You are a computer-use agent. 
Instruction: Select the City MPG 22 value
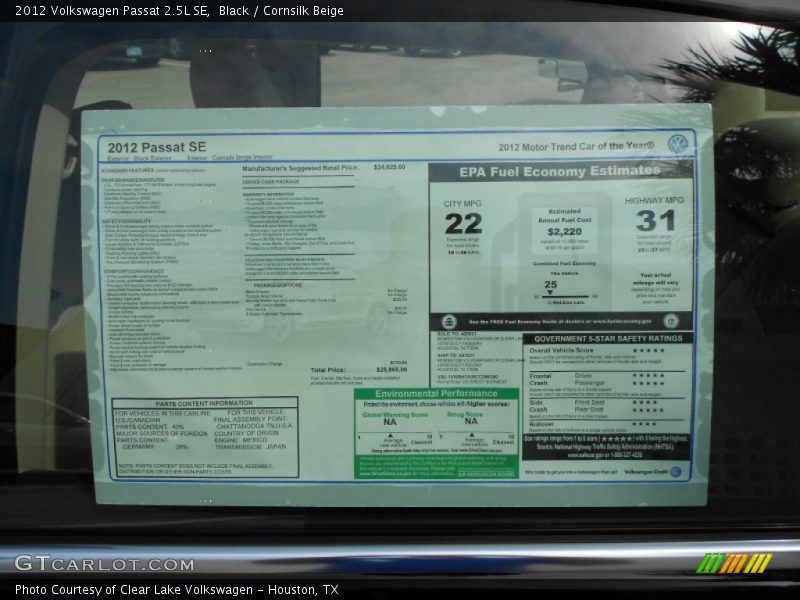click(x=463, y=224)
